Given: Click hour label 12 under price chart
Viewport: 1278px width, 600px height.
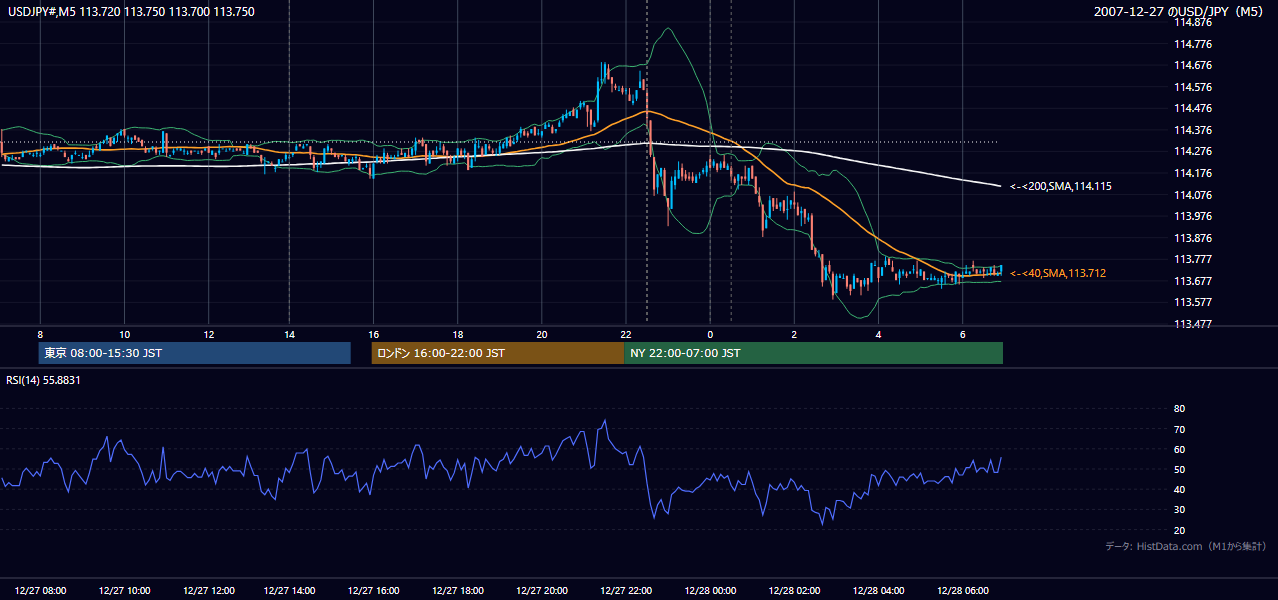Looking at the screenshot, I should [x=207, y=334].
